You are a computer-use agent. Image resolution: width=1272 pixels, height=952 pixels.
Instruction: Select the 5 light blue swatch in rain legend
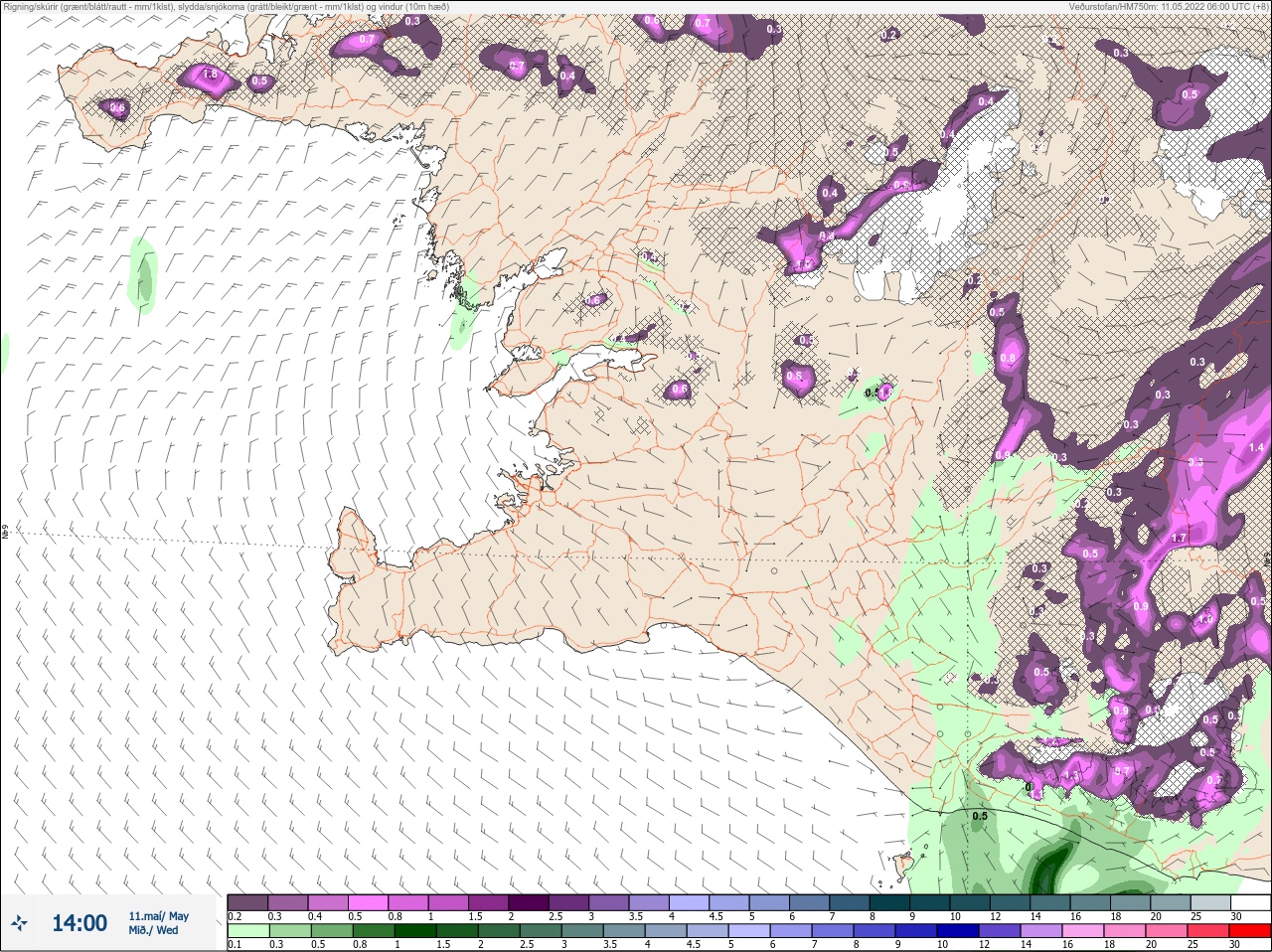pyautogui.click(x=748, y=931)
